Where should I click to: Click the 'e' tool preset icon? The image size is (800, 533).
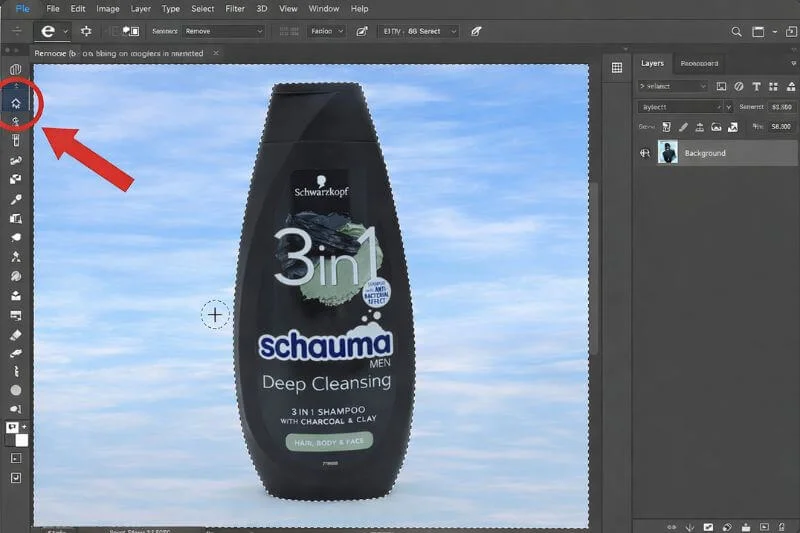47,31
